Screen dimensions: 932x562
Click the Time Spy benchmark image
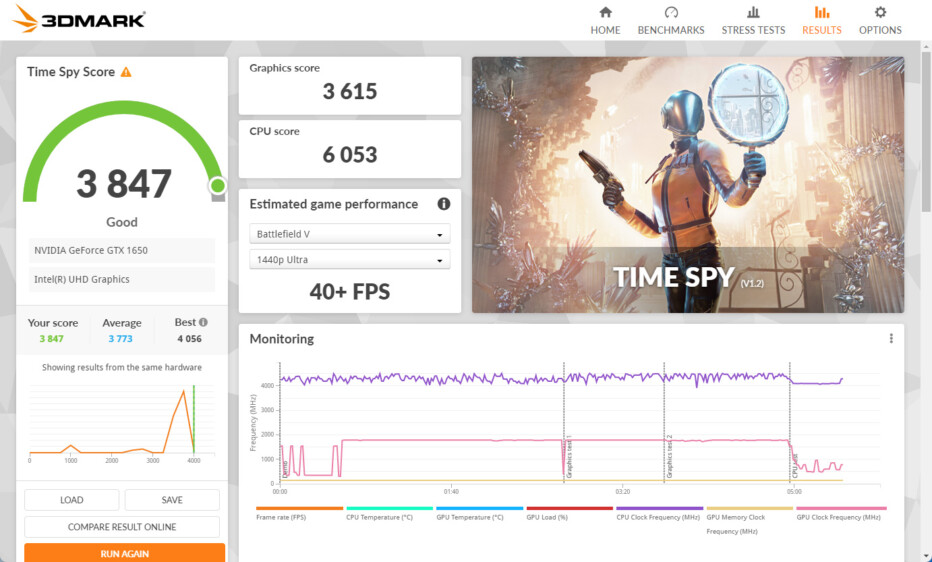click(x=688, y=185)
